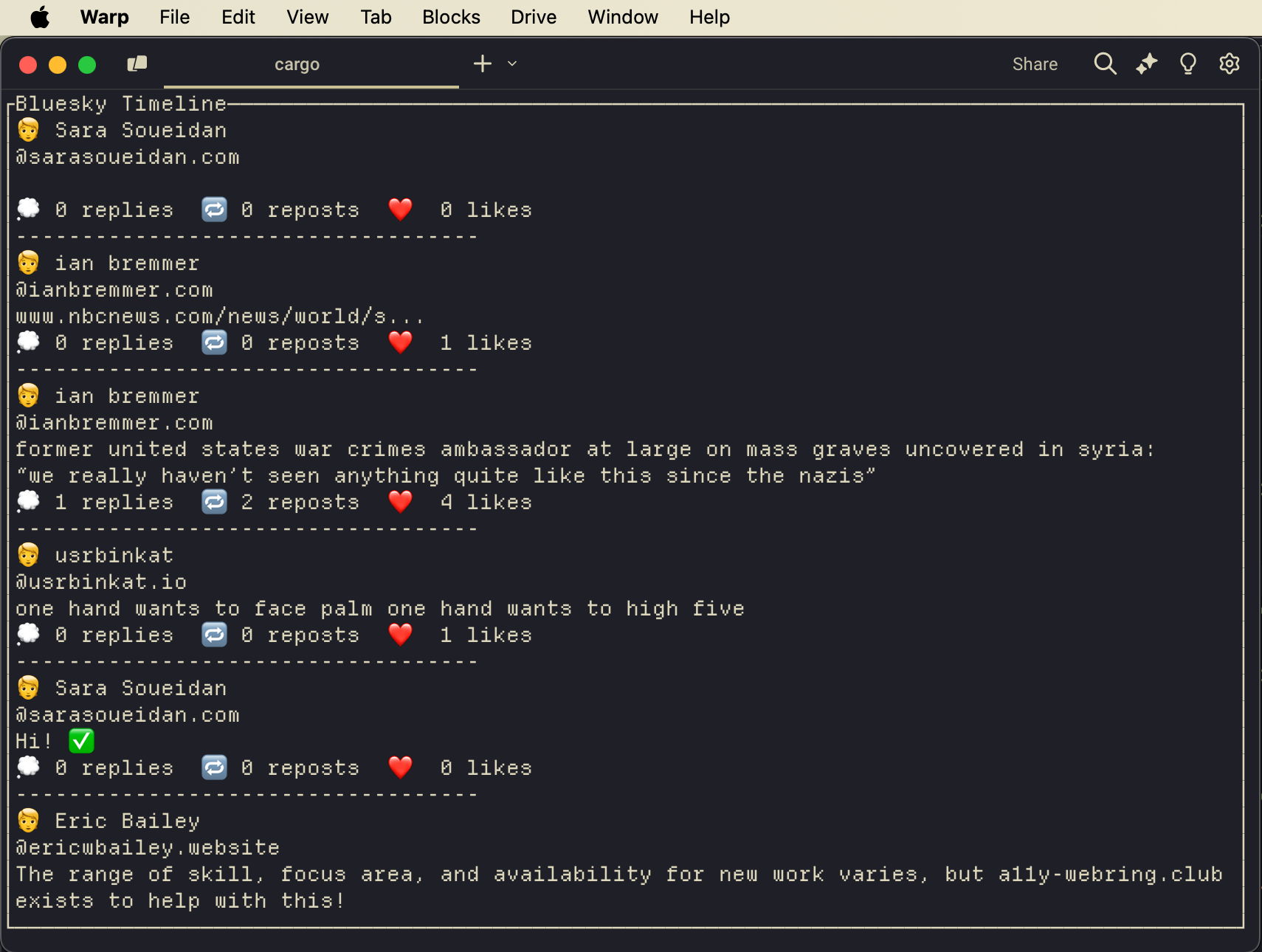Open the Warp search magnifier icon
Viewport: 1262px width, 952px height.
pyautogui.click(x=1104, y=64)
